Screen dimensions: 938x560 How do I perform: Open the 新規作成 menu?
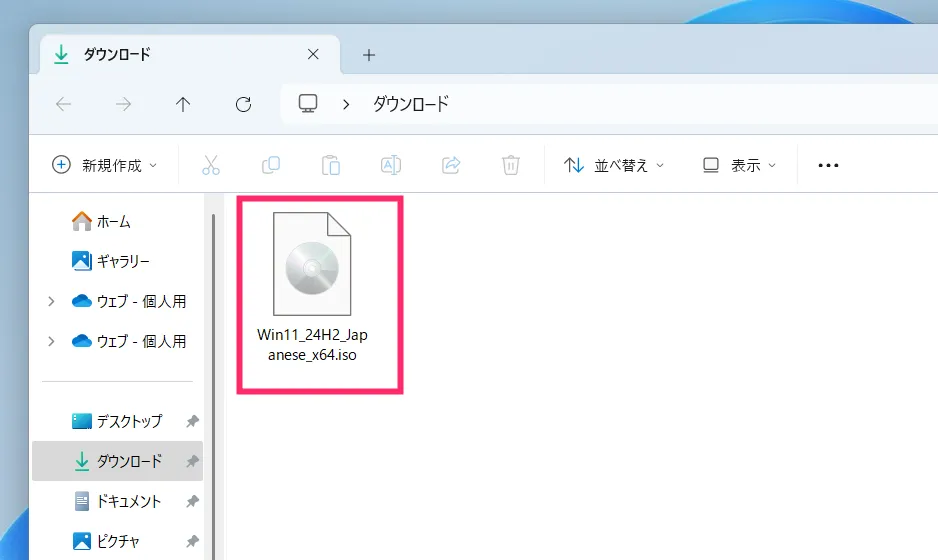105,165
